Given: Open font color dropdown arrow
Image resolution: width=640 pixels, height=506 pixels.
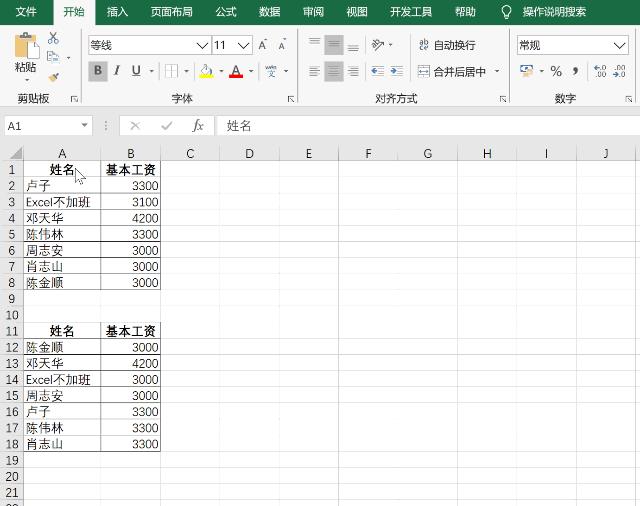Looking at the screenshot, I should coord(251,71).
